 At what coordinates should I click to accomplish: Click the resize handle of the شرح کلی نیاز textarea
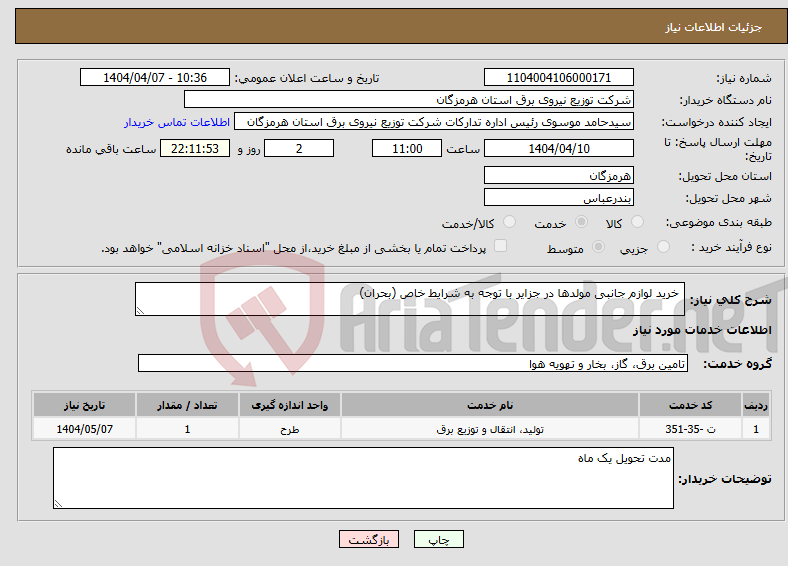tap(140, 311)
